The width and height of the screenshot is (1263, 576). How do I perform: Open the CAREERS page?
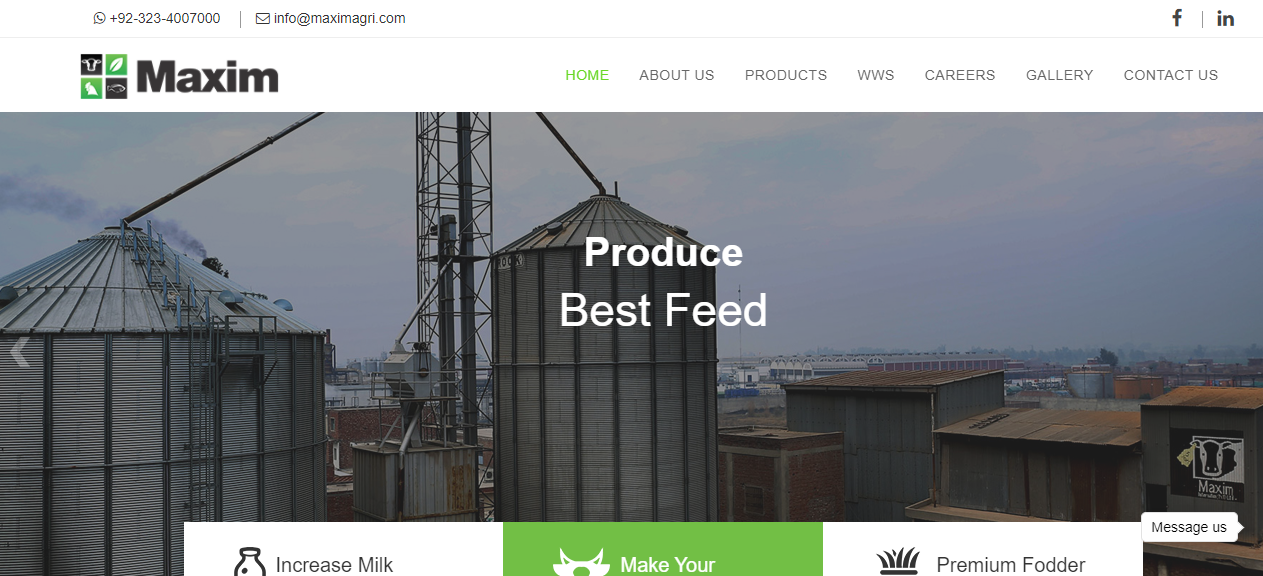point(960,75)
